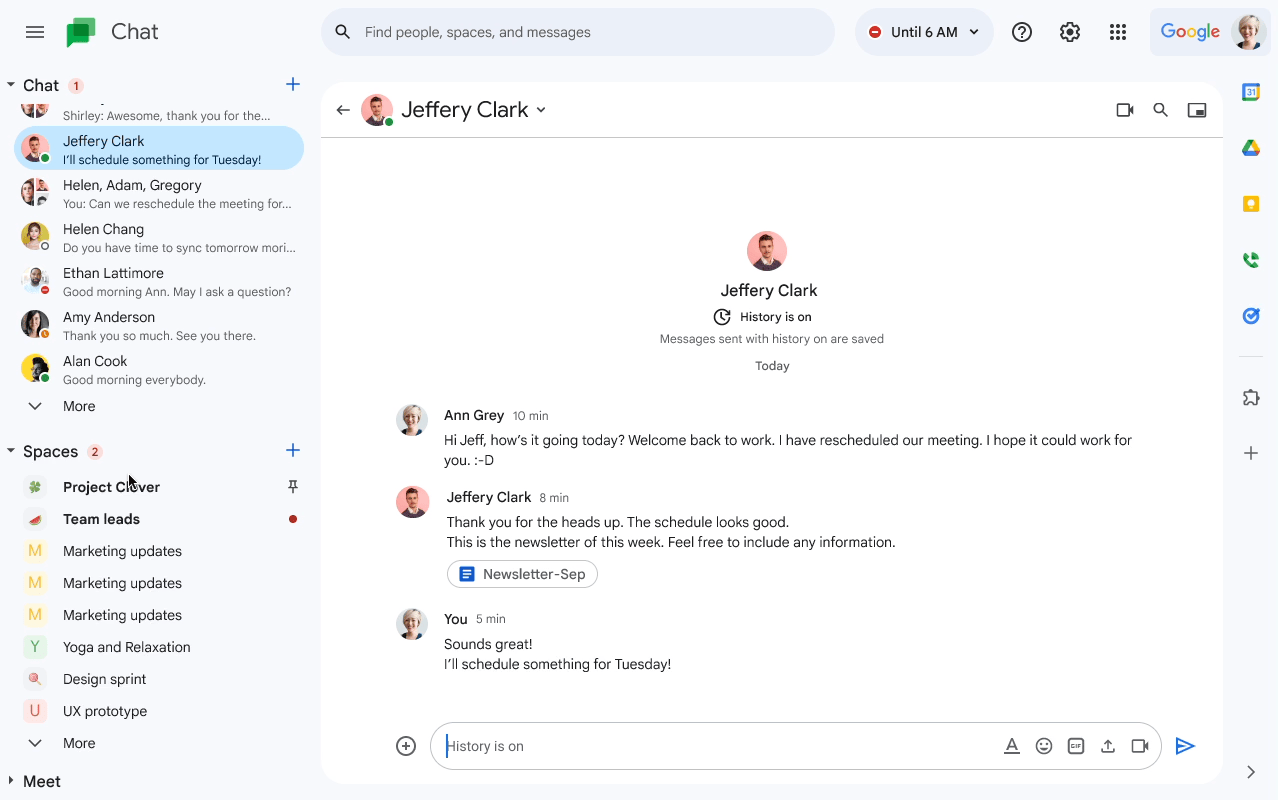Image resolution: width=1278 pixels, height=800 pixels.
Task: Open Google Drive from the side panel
Action: coord(1250,147)
